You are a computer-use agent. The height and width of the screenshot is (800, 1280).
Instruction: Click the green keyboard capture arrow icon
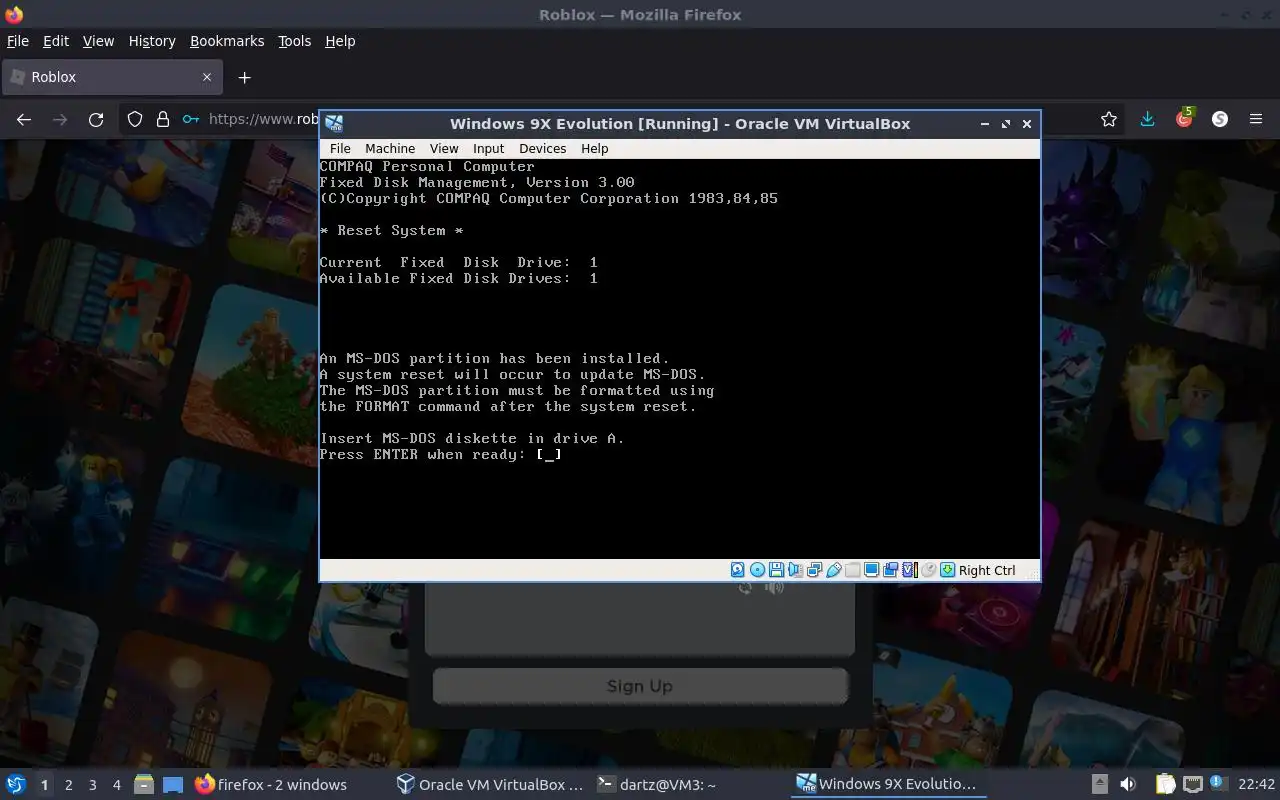click(947, 570)
